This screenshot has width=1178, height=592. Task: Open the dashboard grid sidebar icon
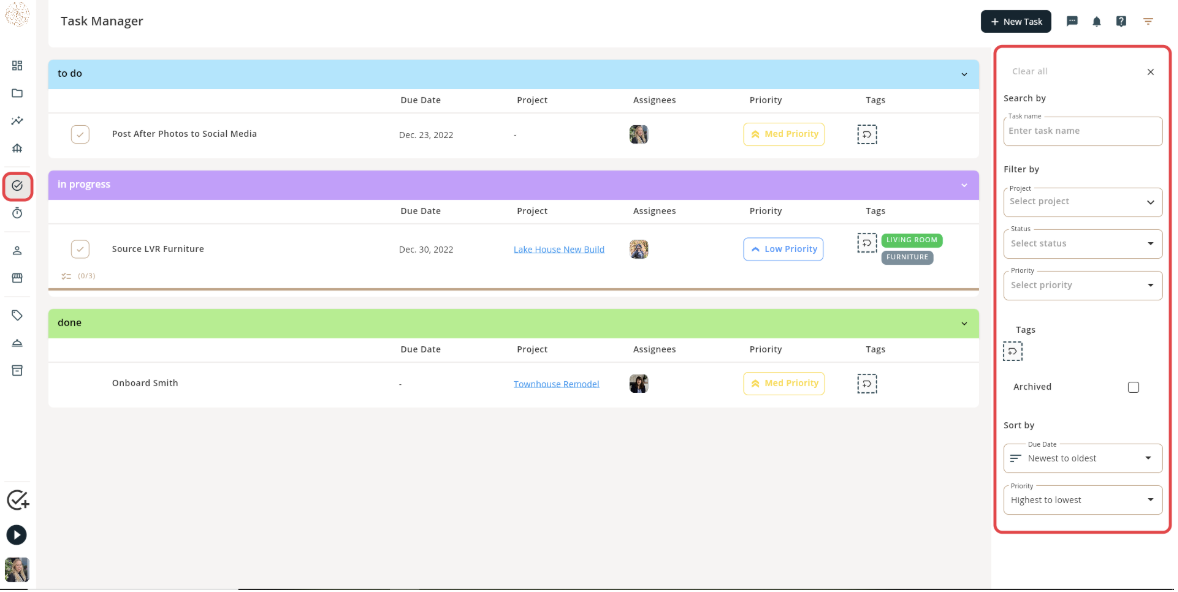17,65
